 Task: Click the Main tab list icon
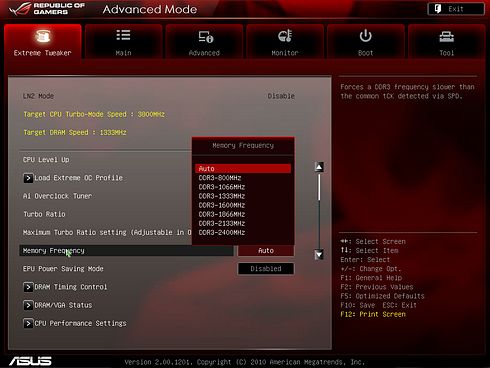click(x=123, y=35)
